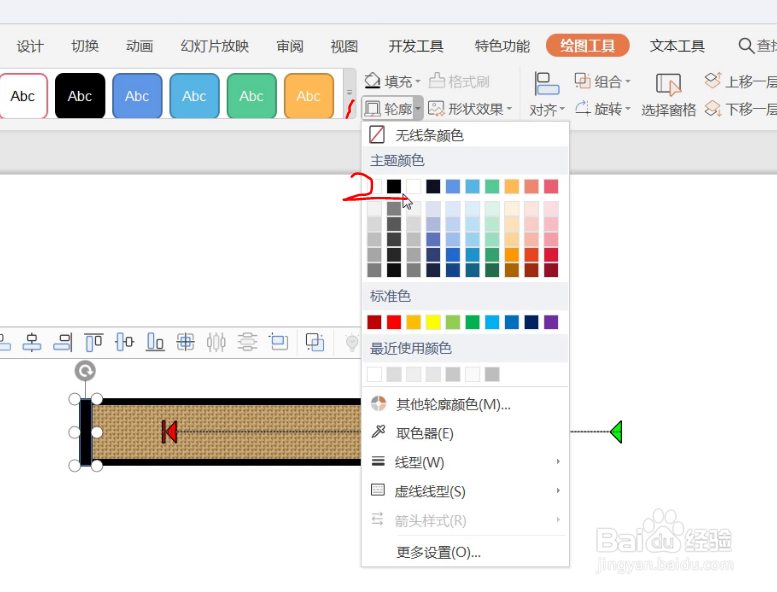Apply the green Abc shape style
The height and width of the screenshot is (592, 777).
[252, 96]
